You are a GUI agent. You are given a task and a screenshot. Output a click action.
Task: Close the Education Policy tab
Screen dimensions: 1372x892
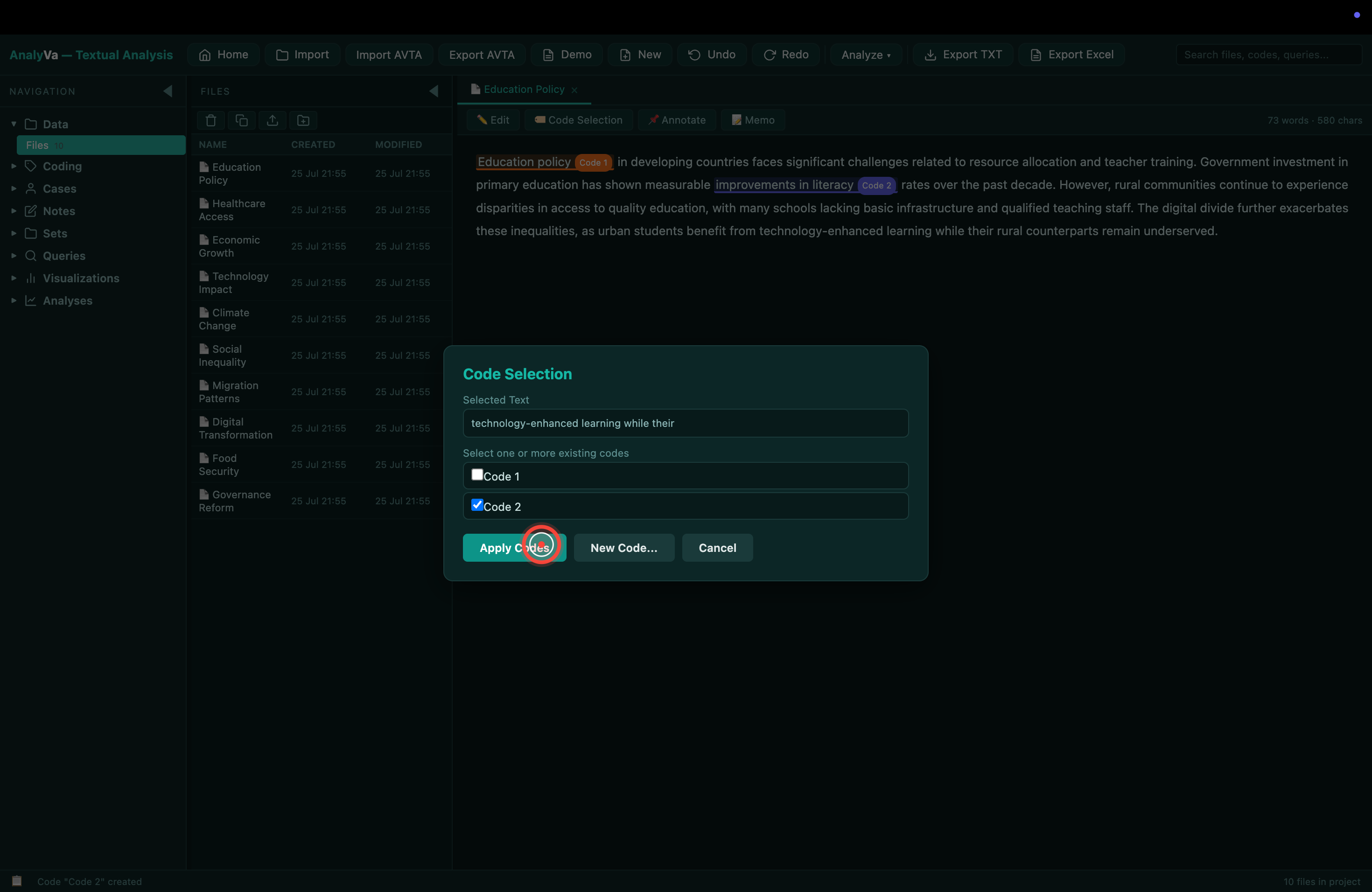tap(574, 90)
